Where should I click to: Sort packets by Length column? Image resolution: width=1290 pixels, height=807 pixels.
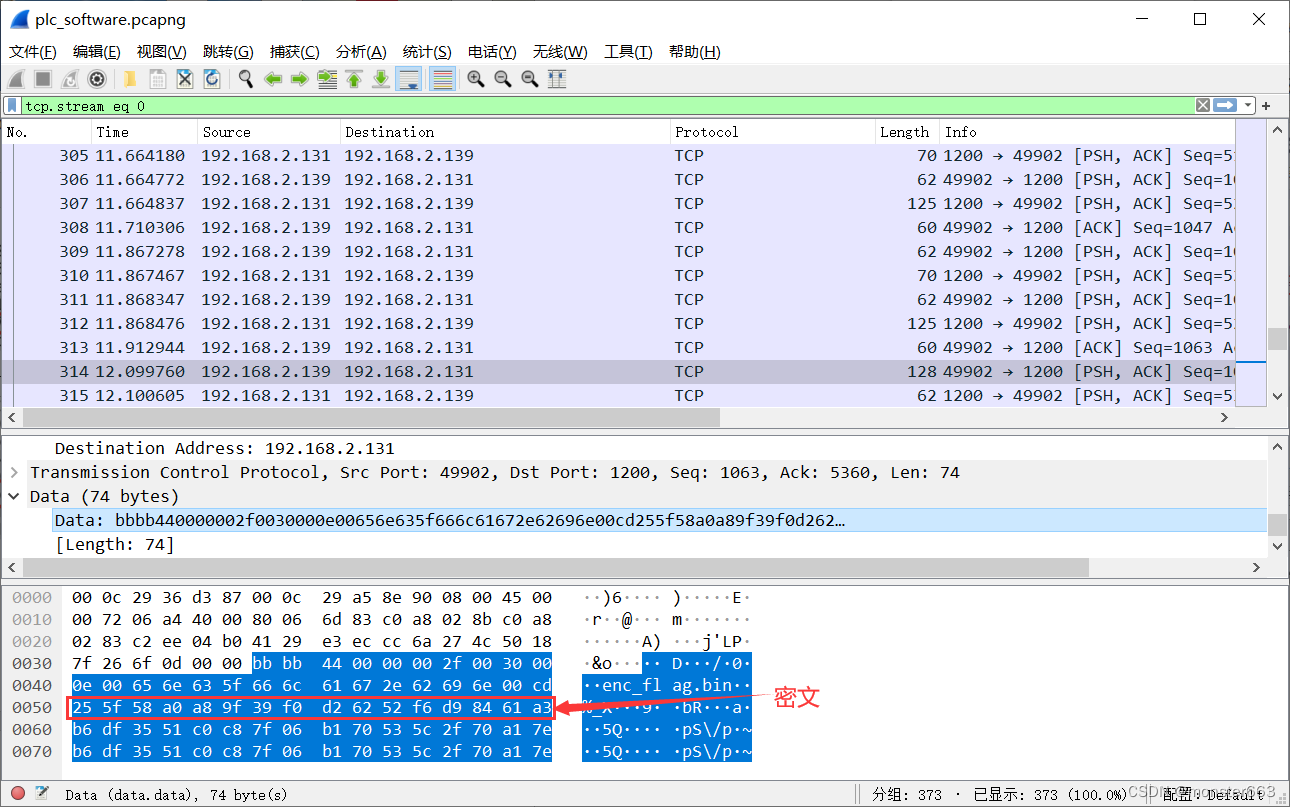coord(907,132)
